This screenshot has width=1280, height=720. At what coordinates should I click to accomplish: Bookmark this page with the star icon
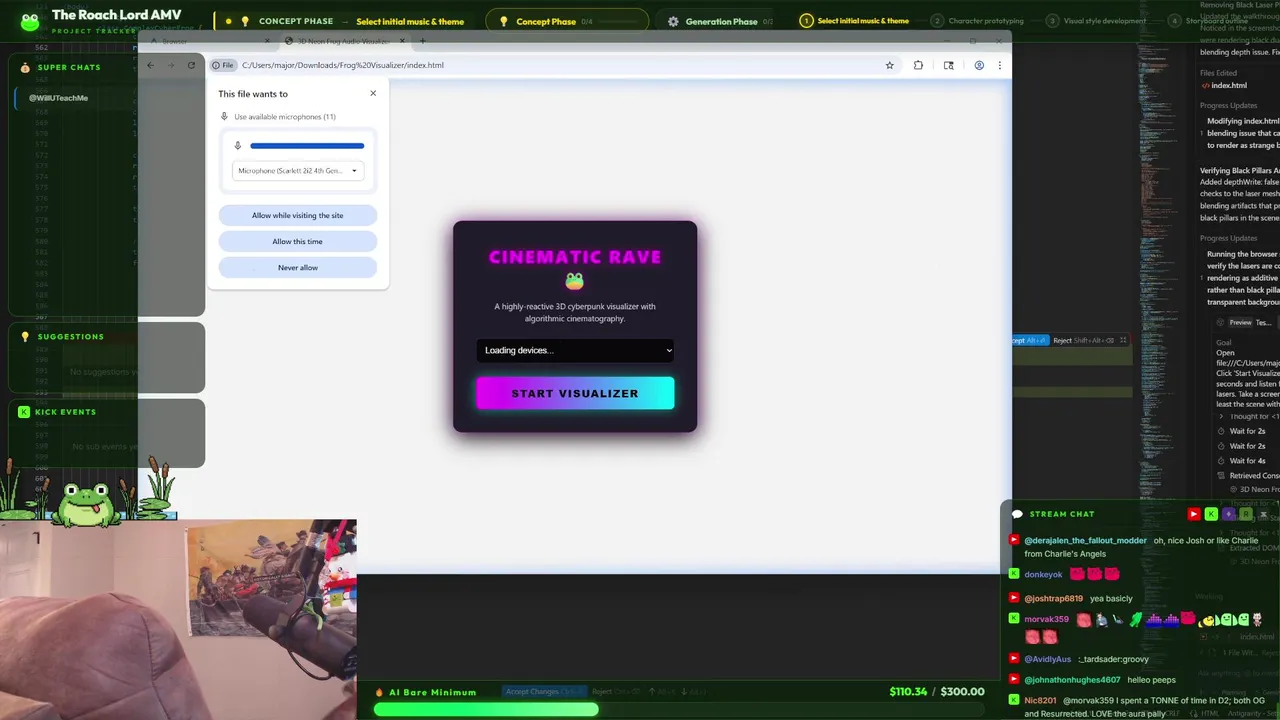point(889,65)
